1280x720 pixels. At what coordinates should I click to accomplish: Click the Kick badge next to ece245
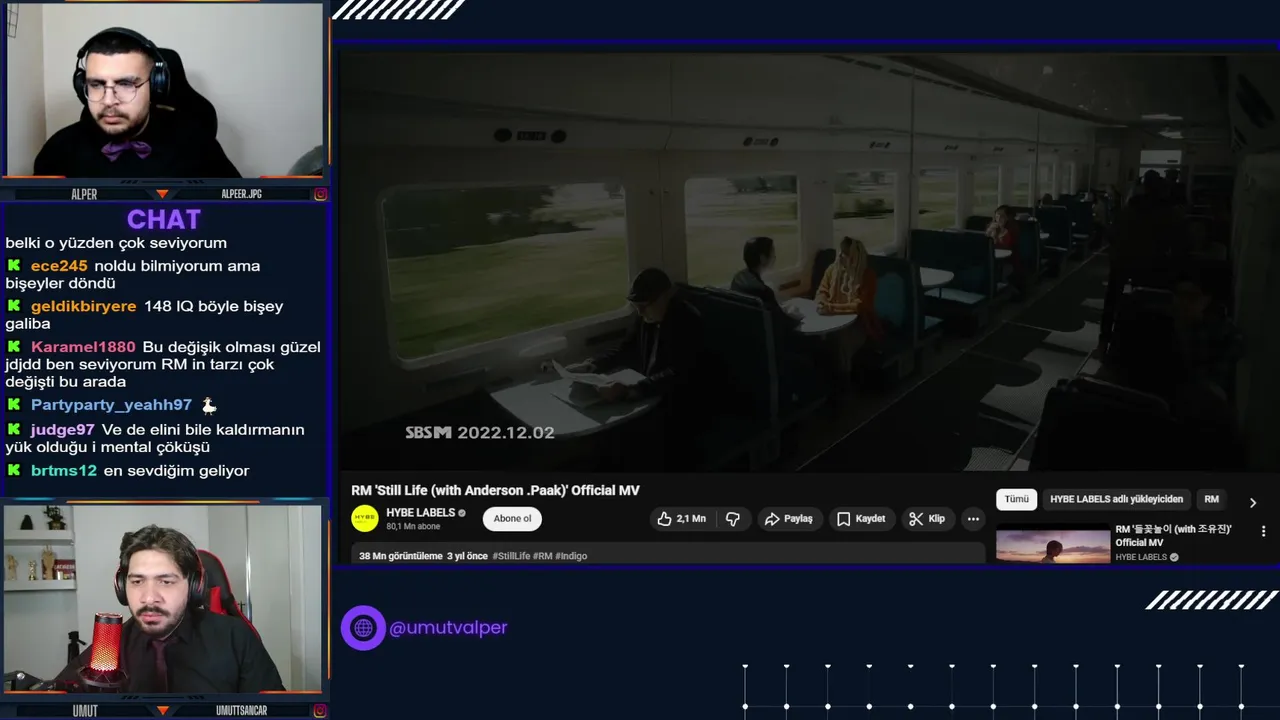click(x=14, y=266)
